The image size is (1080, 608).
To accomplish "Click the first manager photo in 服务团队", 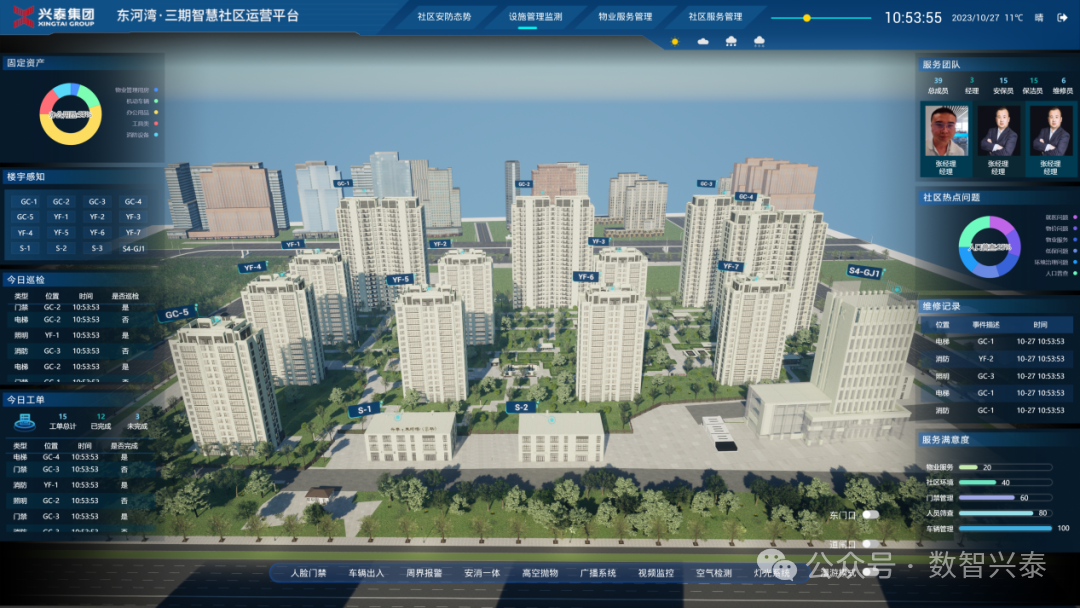I will click(x=946, y=131).
